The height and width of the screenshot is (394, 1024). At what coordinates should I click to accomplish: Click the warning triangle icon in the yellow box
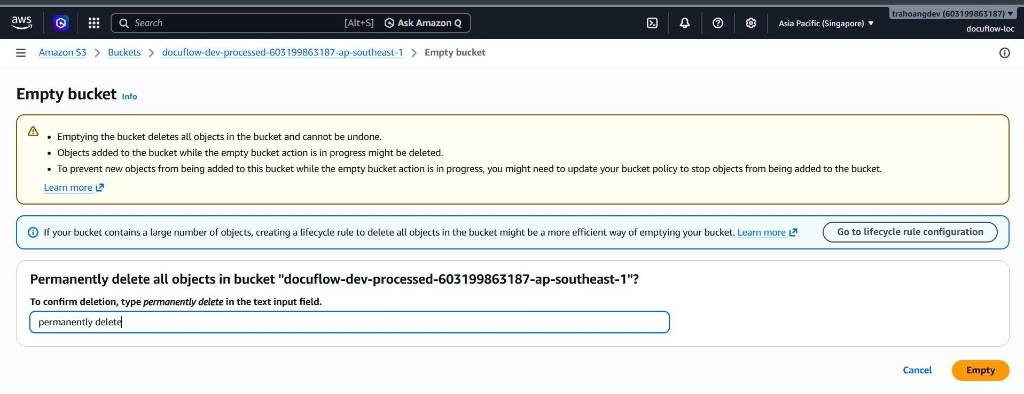(x=33, y=131)
